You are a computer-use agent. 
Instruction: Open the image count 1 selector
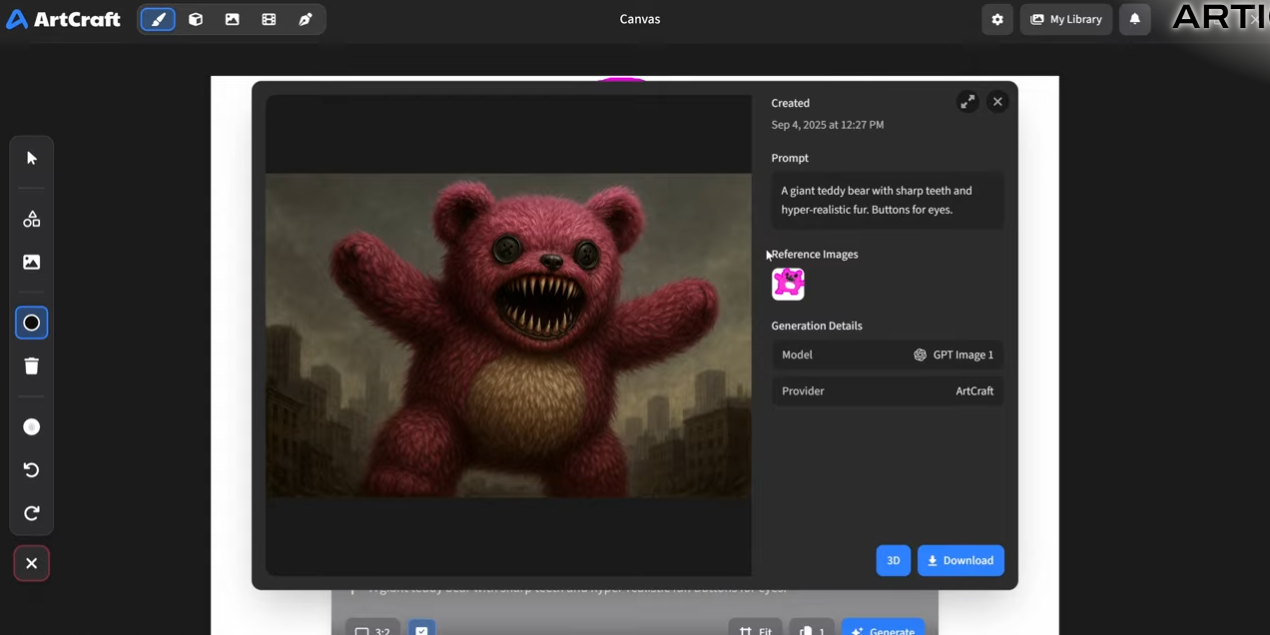click(x=811, y=628)
